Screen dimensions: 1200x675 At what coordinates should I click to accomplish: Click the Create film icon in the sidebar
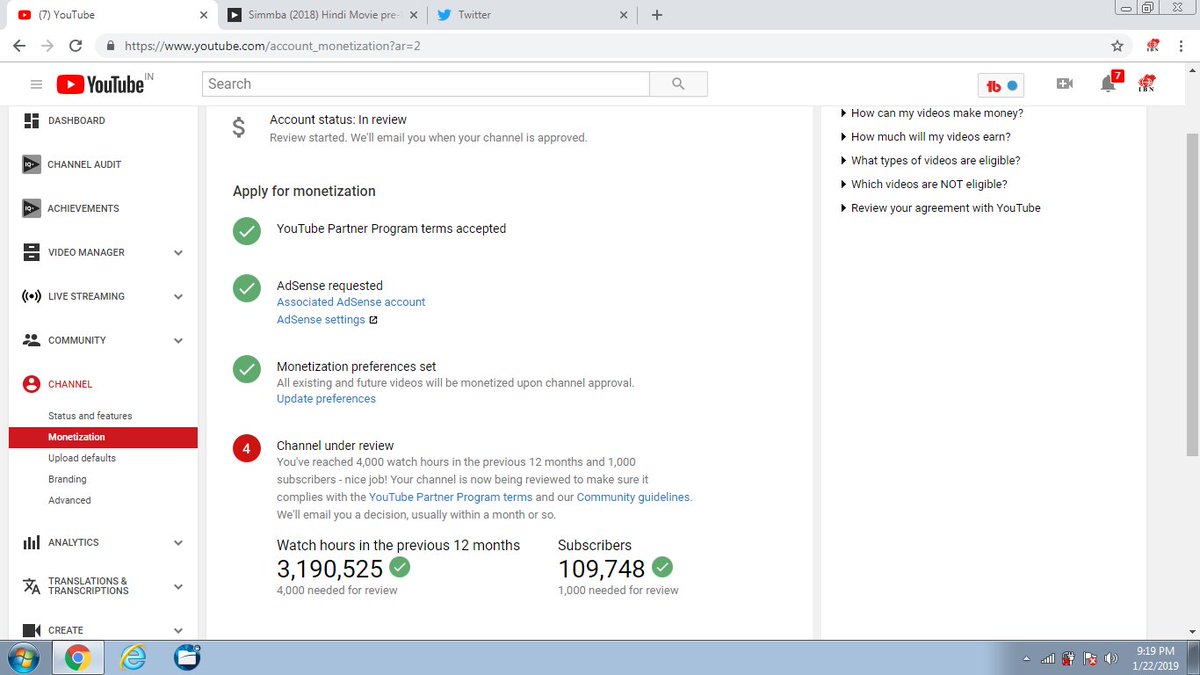31,630
